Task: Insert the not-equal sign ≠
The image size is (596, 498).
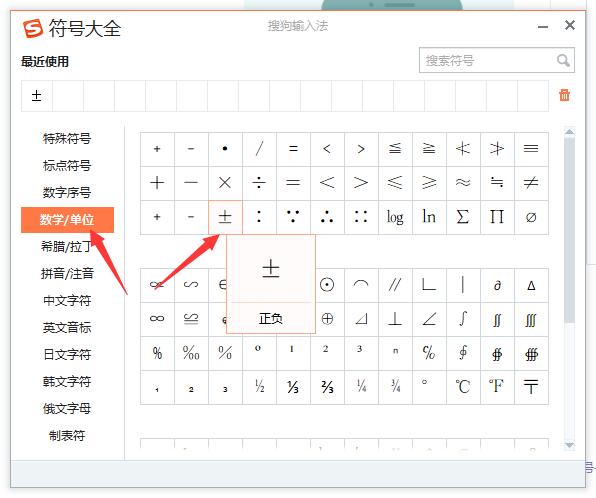Action: (531, 183)
